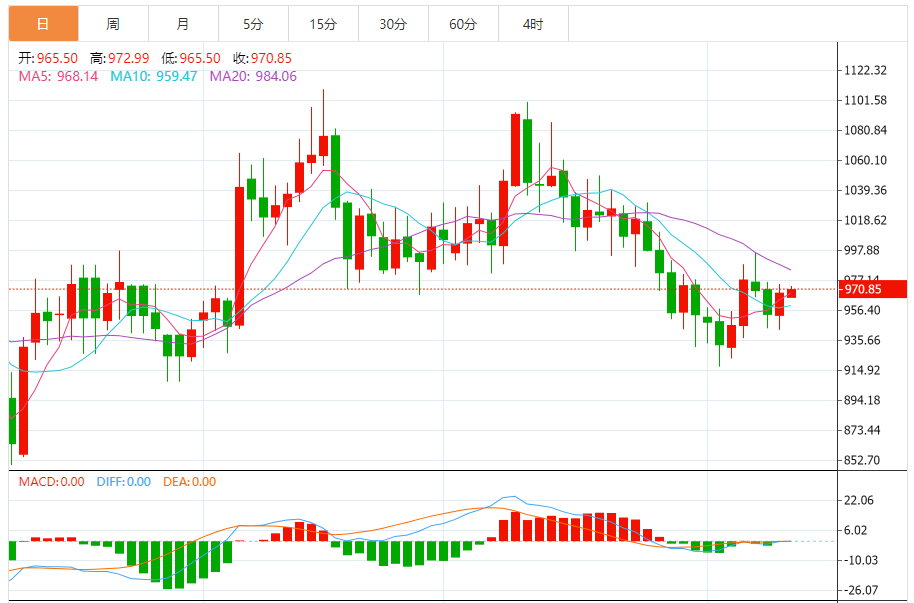This screenshot has height=603, width=914.
Task: Click the 1101.58 price axis label
Action: [865, 100]
